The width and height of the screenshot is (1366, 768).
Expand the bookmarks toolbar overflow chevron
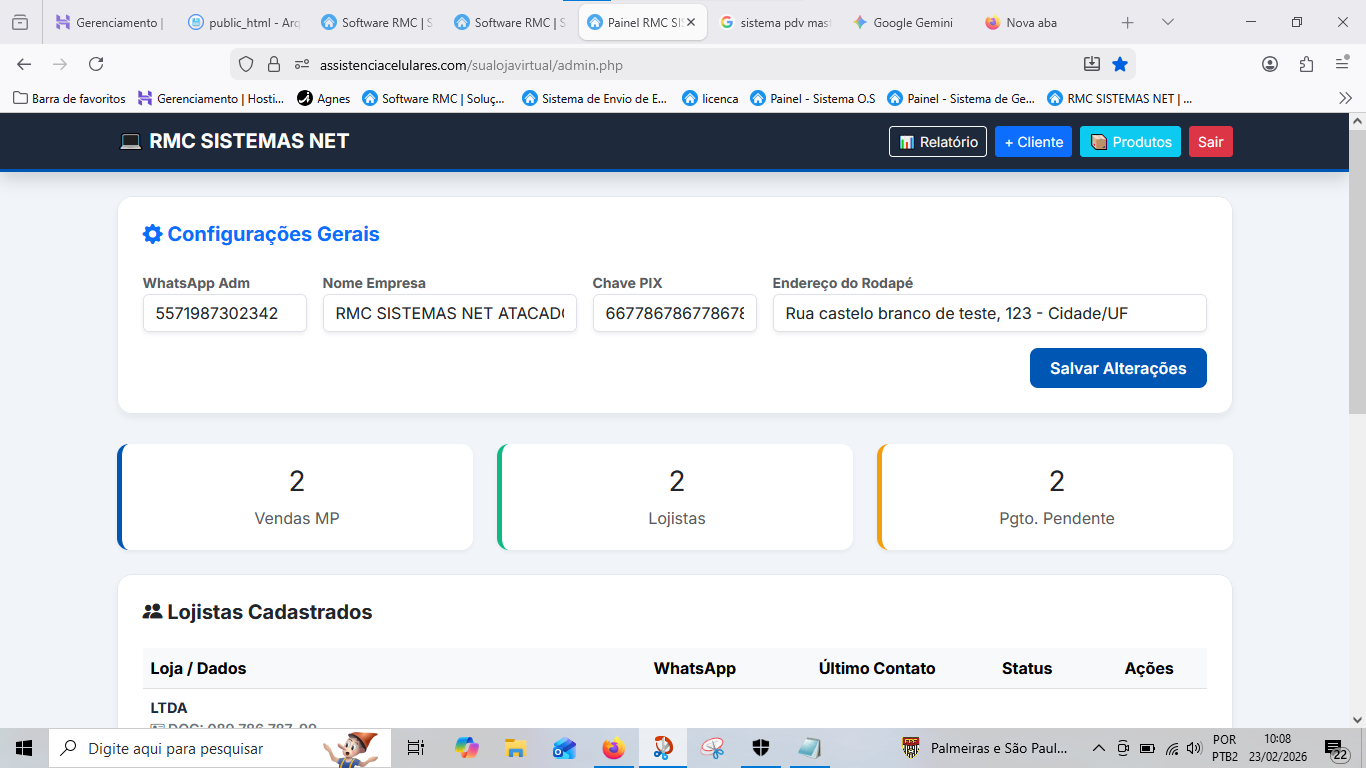[1345, 98]
